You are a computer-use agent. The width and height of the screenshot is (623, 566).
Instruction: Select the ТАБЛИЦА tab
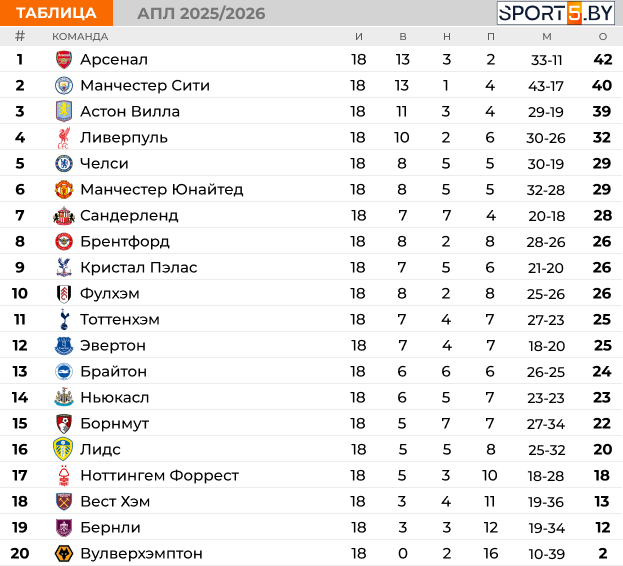tap(57, 13)
